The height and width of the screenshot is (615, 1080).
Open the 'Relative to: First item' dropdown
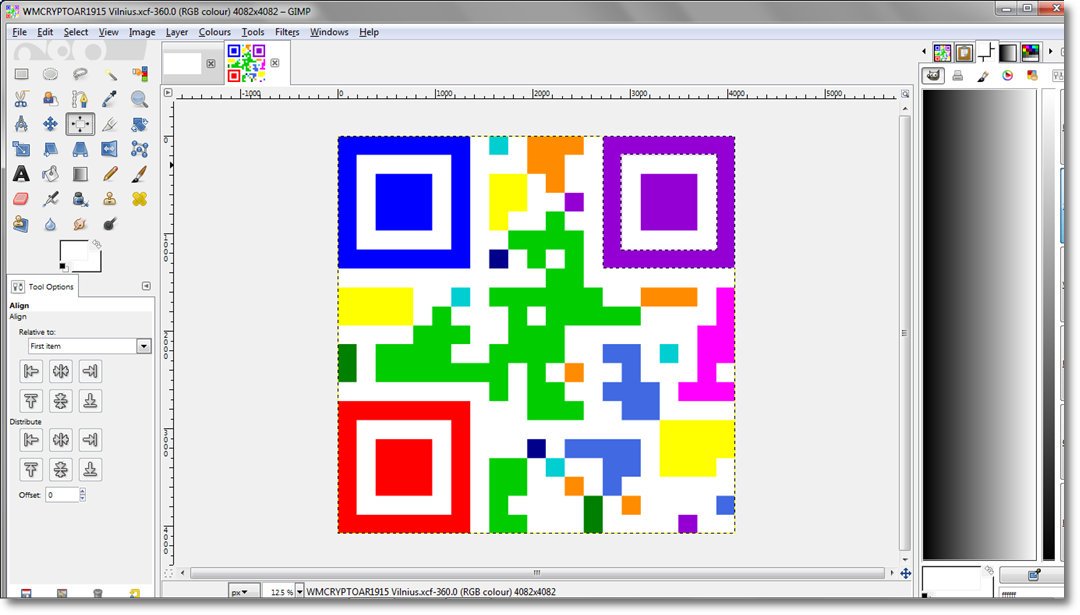point(89,346)
